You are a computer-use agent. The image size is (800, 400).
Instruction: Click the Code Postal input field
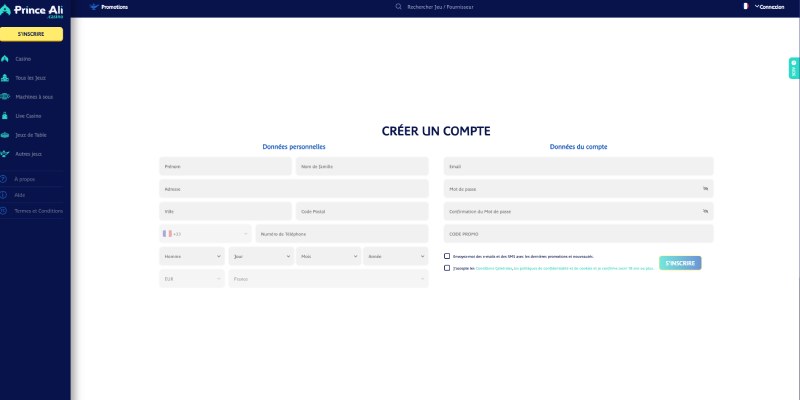(362, 211)
